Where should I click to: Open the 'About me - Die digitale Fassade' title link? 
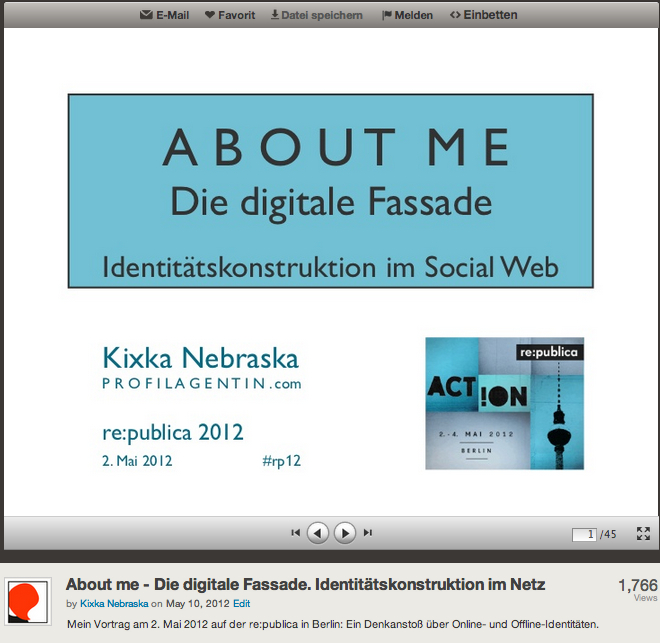[x=305, y=585]
